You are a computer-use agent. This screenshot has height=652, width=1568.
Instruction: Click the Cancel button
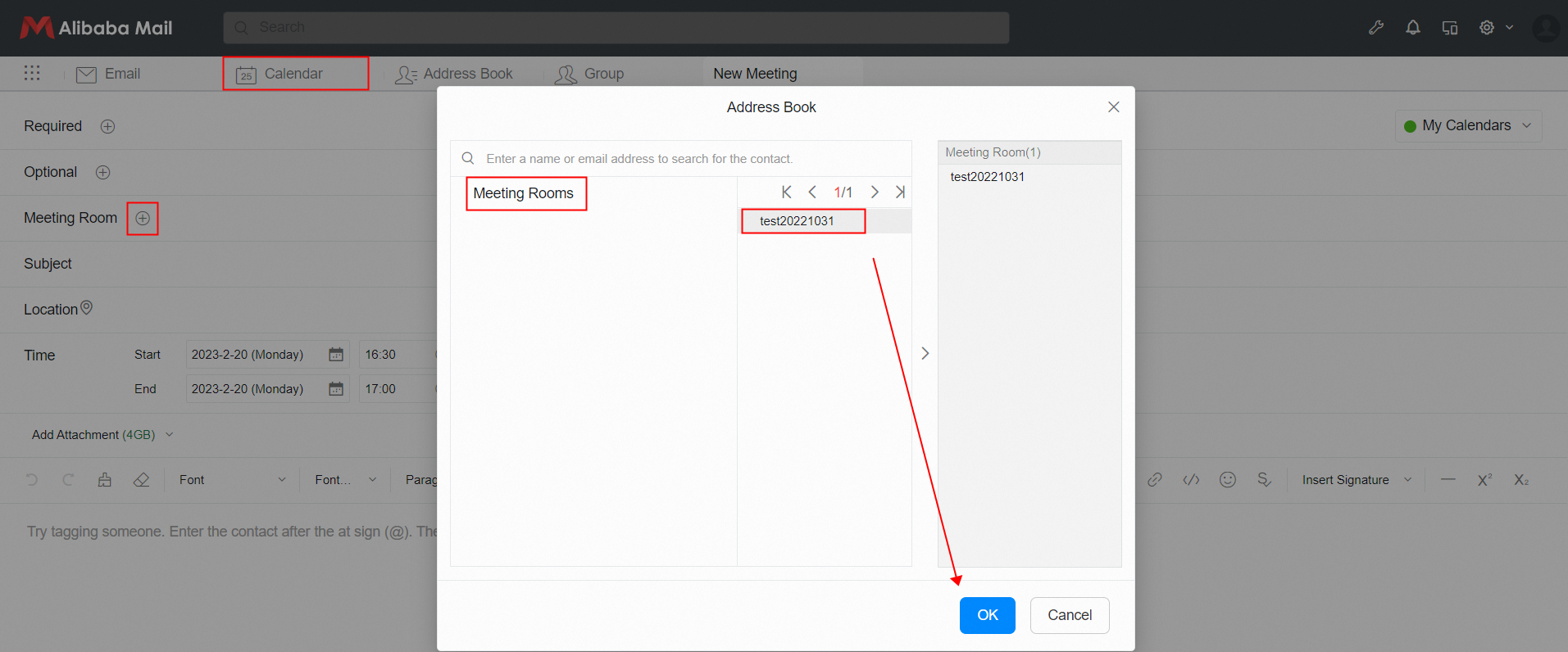pos(1070,615)
